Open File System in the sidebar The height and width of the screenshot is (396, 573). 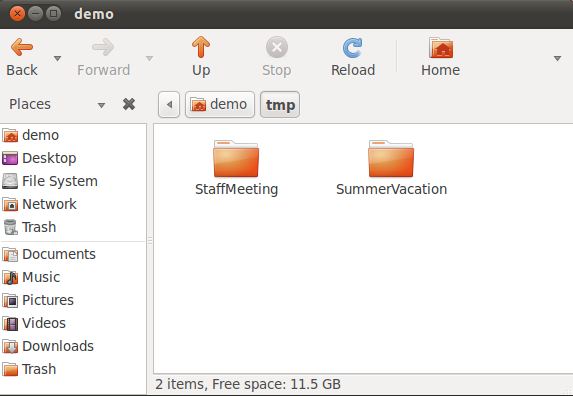click(73, 182)
